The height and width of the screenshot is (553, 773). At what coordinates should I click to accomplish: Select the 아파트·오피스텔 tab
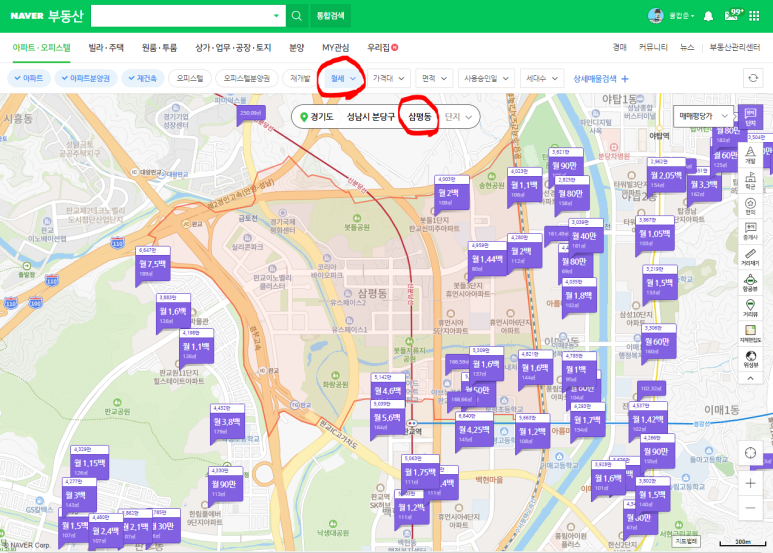[x=41, y=48]
